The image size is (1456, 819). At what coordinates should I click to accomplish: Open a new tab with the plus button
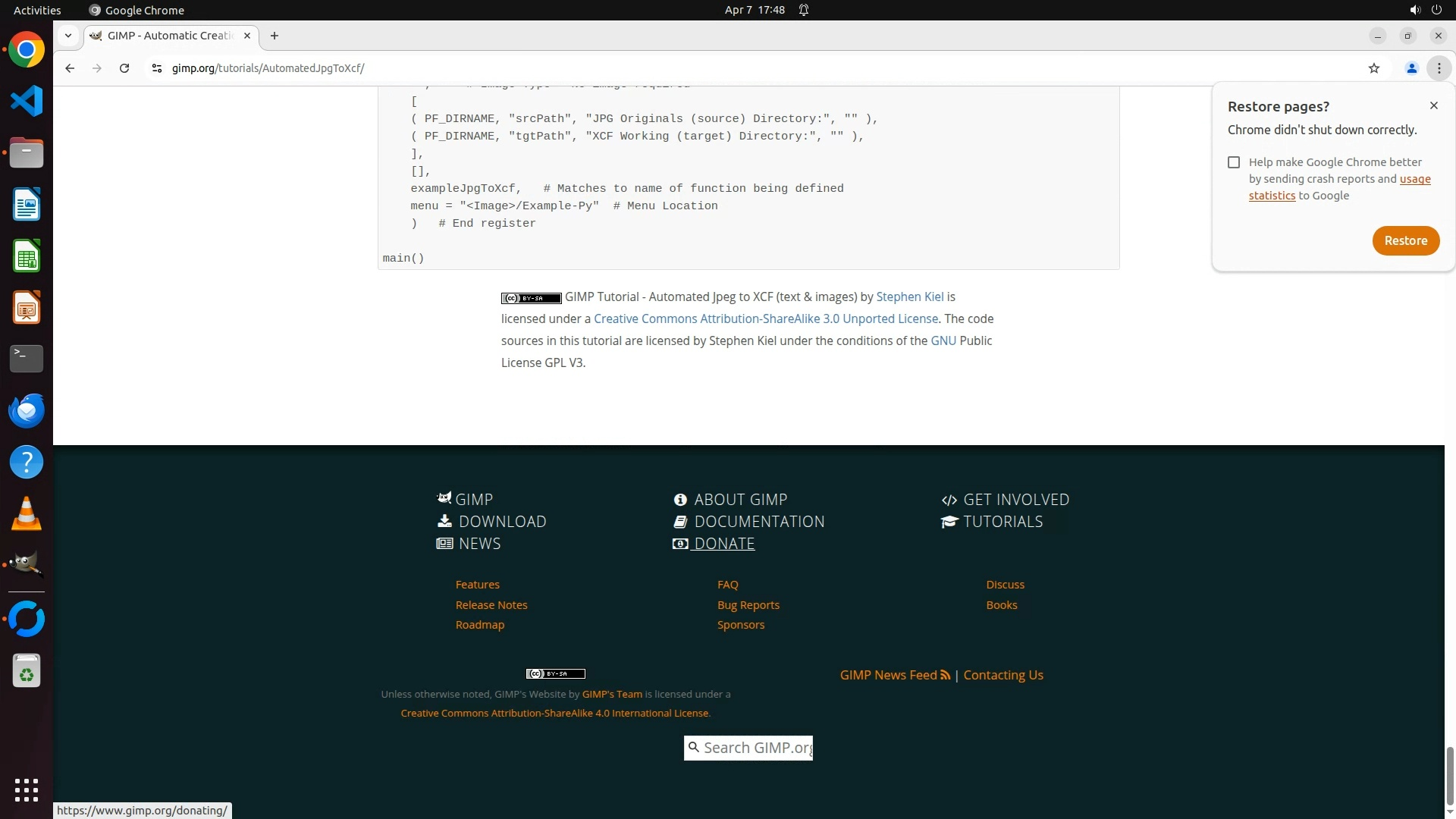(x=275, y=36)
